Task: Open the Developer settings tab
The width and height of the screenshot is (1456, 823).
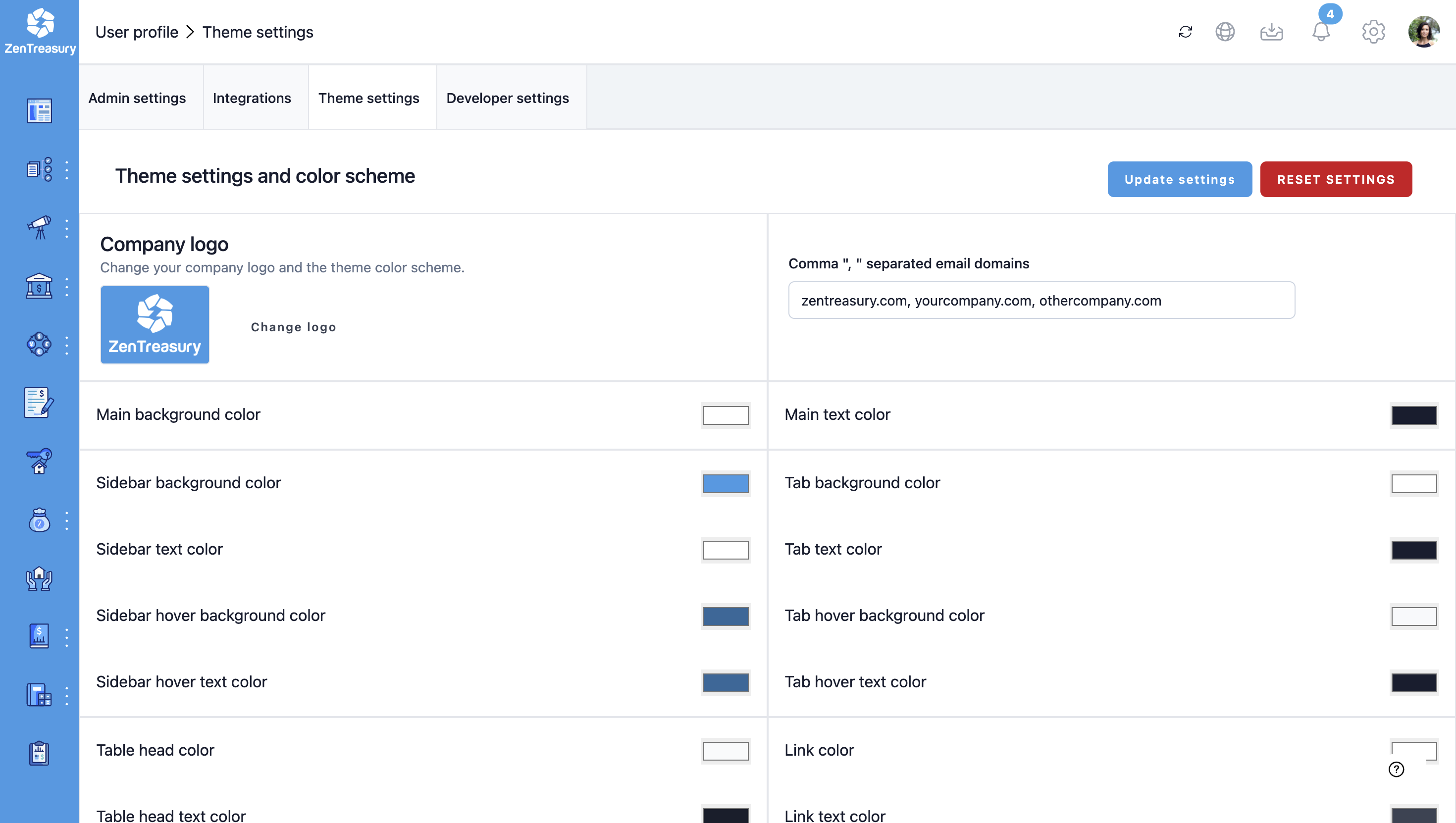Action: pos(507,98)
